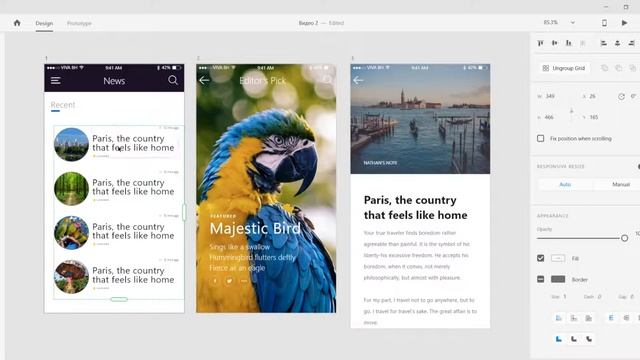Click the 85.3% zoom value
Screen dimensions: 640x360
coord(551,22)
